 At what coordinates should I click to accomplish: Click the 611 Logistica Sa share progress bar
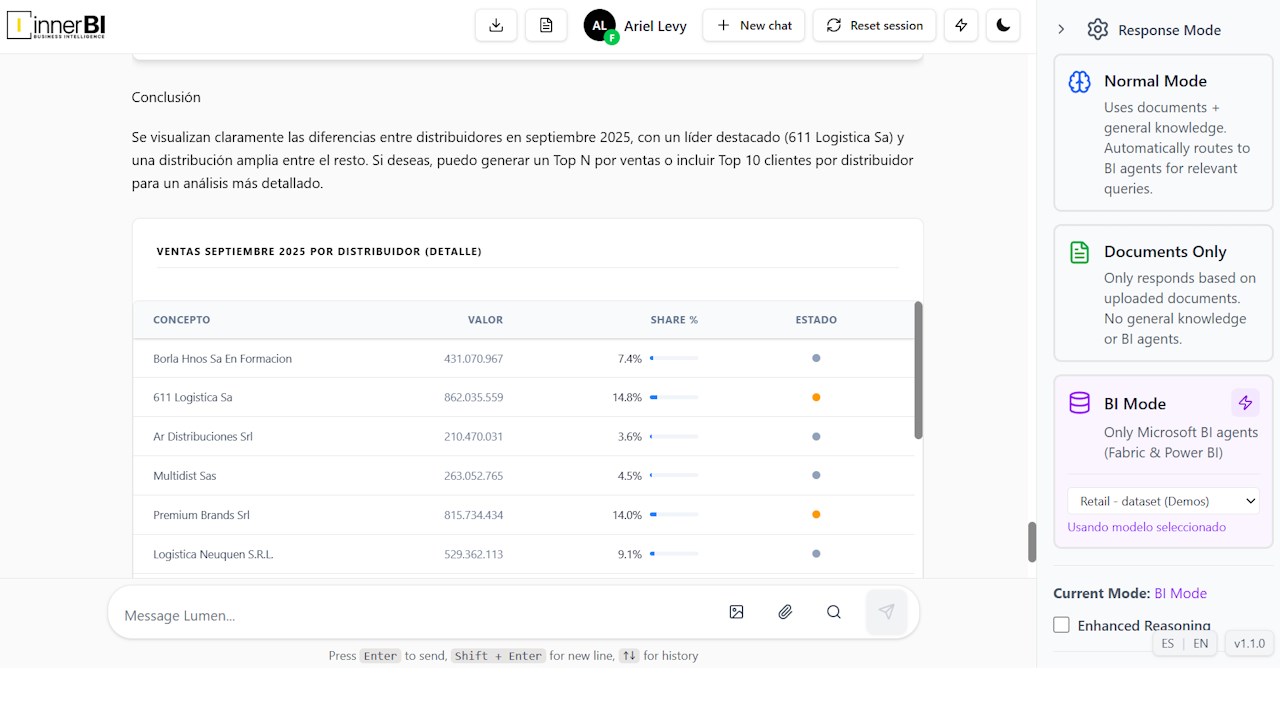(674, 397)
